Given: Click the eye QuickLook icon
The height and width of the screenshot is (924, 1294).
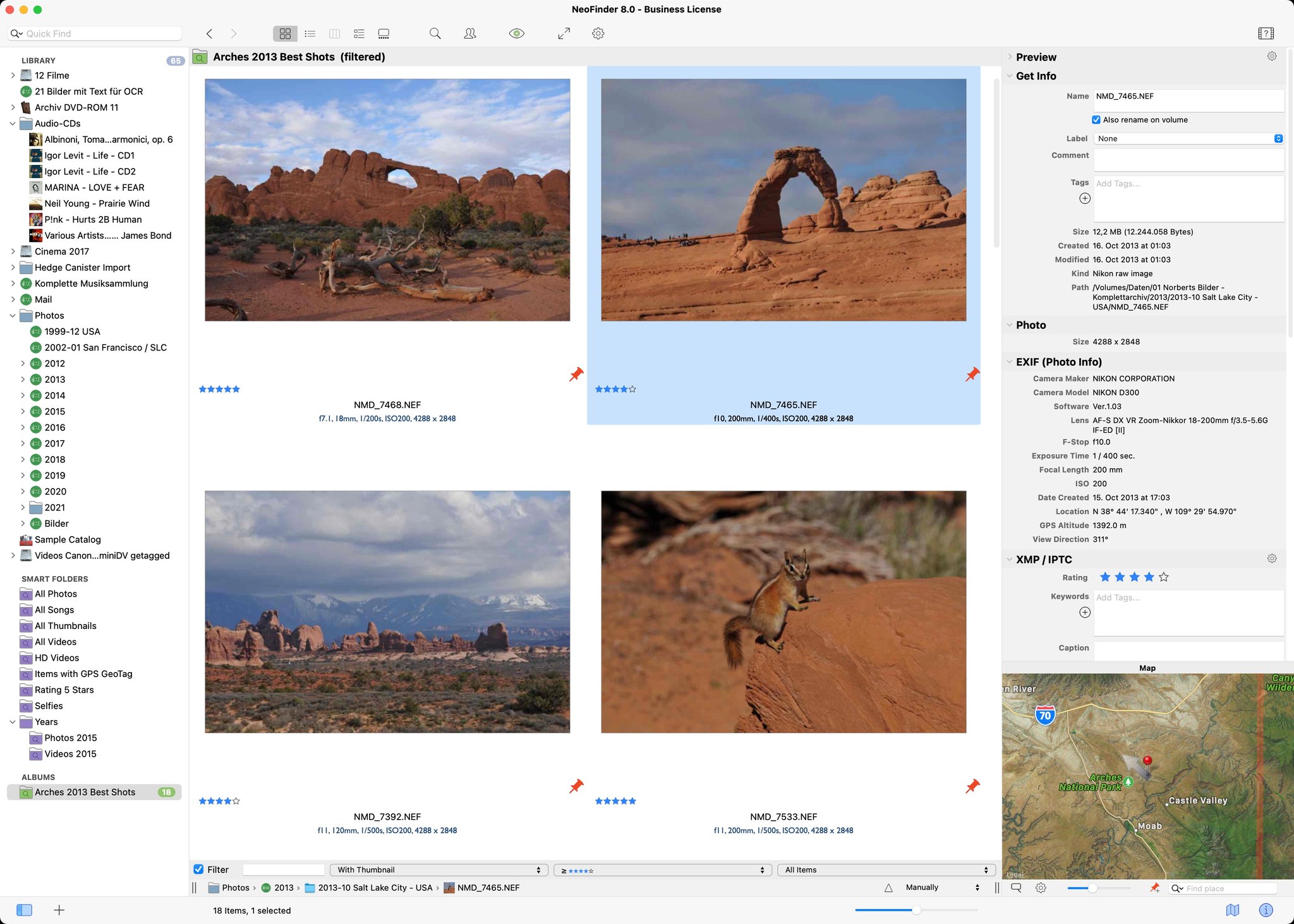Looking at the screenshot, I should 517,33.
